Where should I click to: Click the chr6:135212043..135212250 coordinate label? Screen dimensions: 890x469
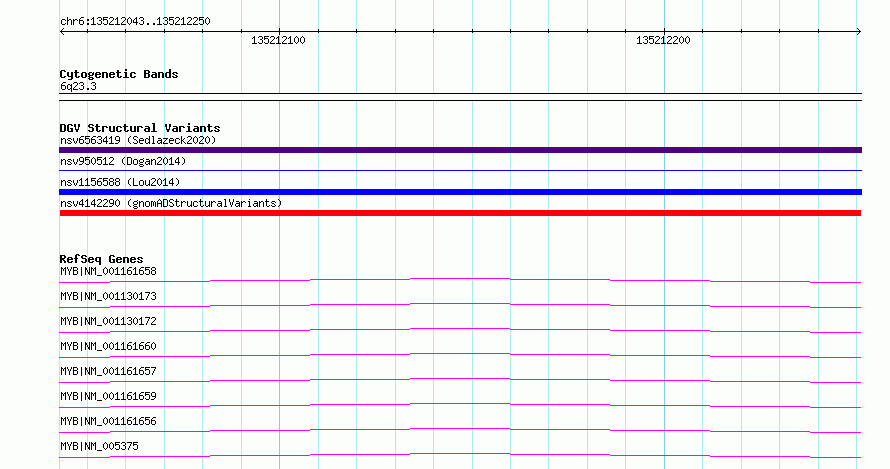coord(135,22)
